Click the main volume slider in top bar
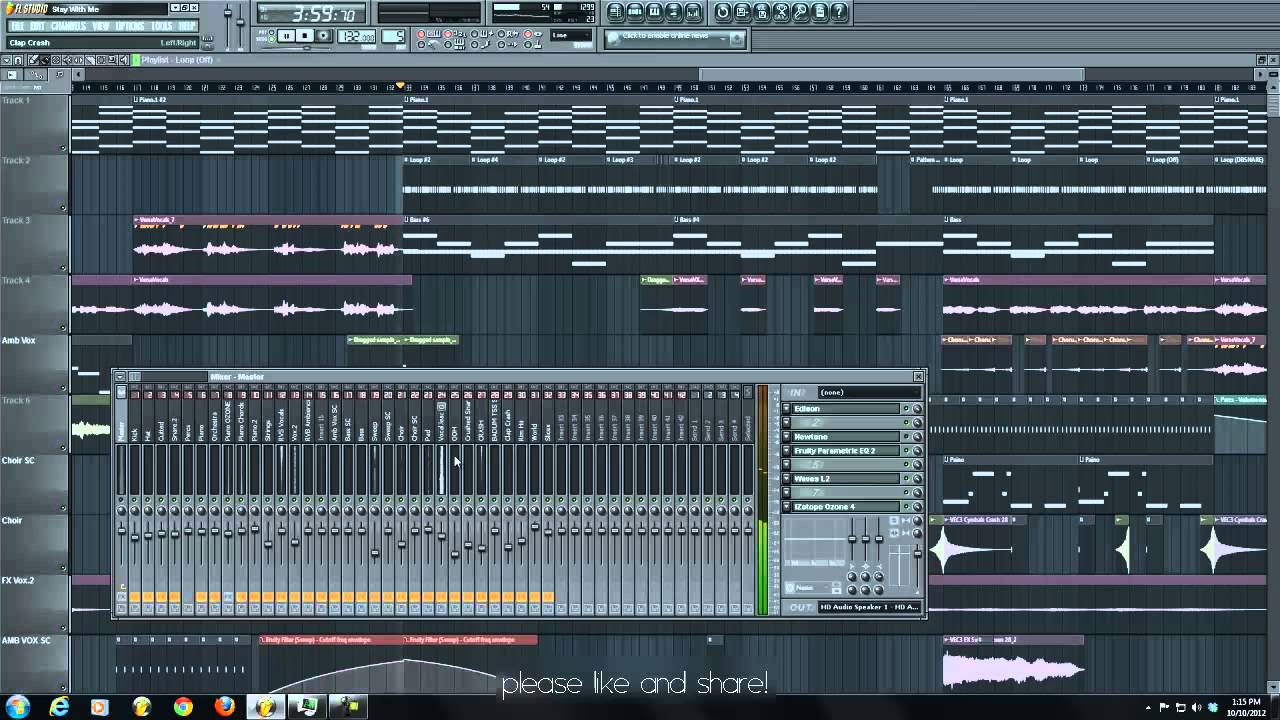Screen dimensions: 1280x720 pos(227,13)
